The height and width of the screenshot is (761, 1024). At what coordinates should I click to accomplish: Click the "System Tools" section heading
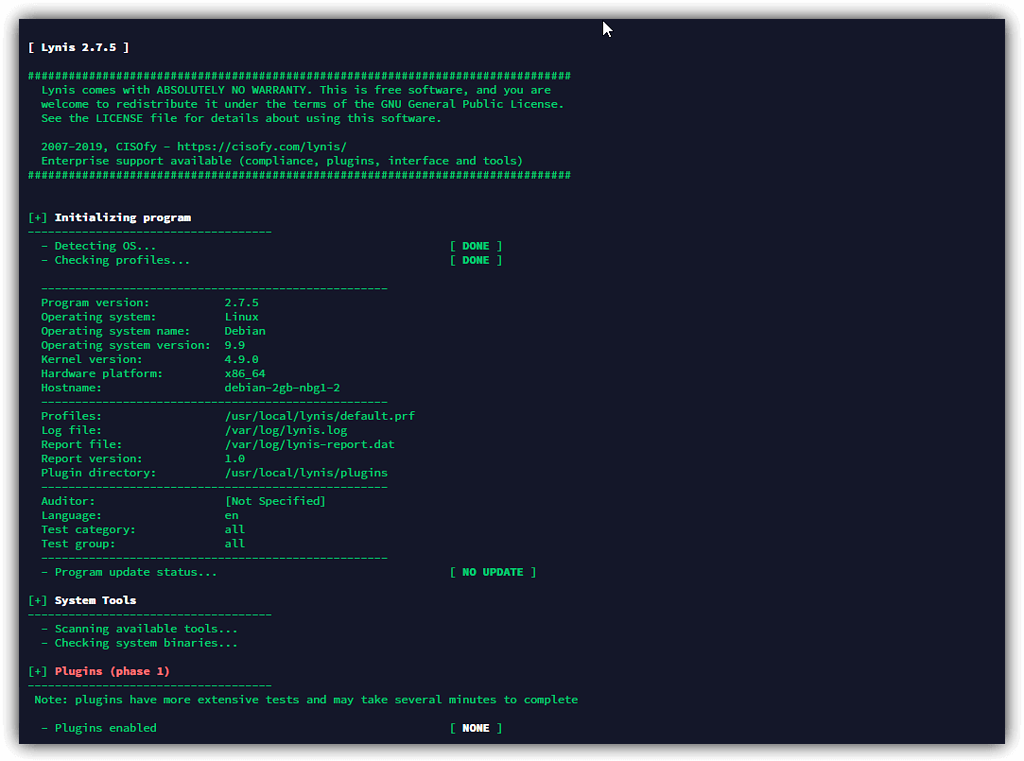tap(95, 600)
